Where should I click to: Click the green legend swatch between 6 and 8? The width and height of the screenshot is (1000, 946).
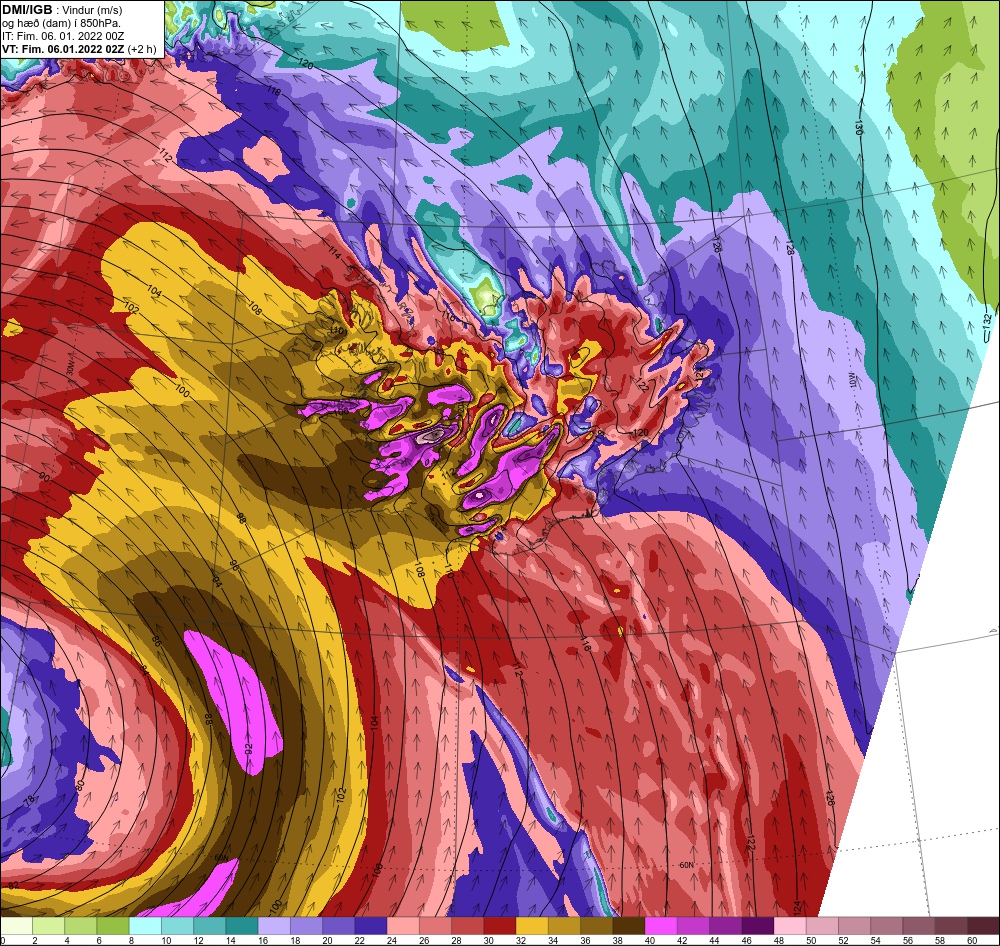click(113, 926)
